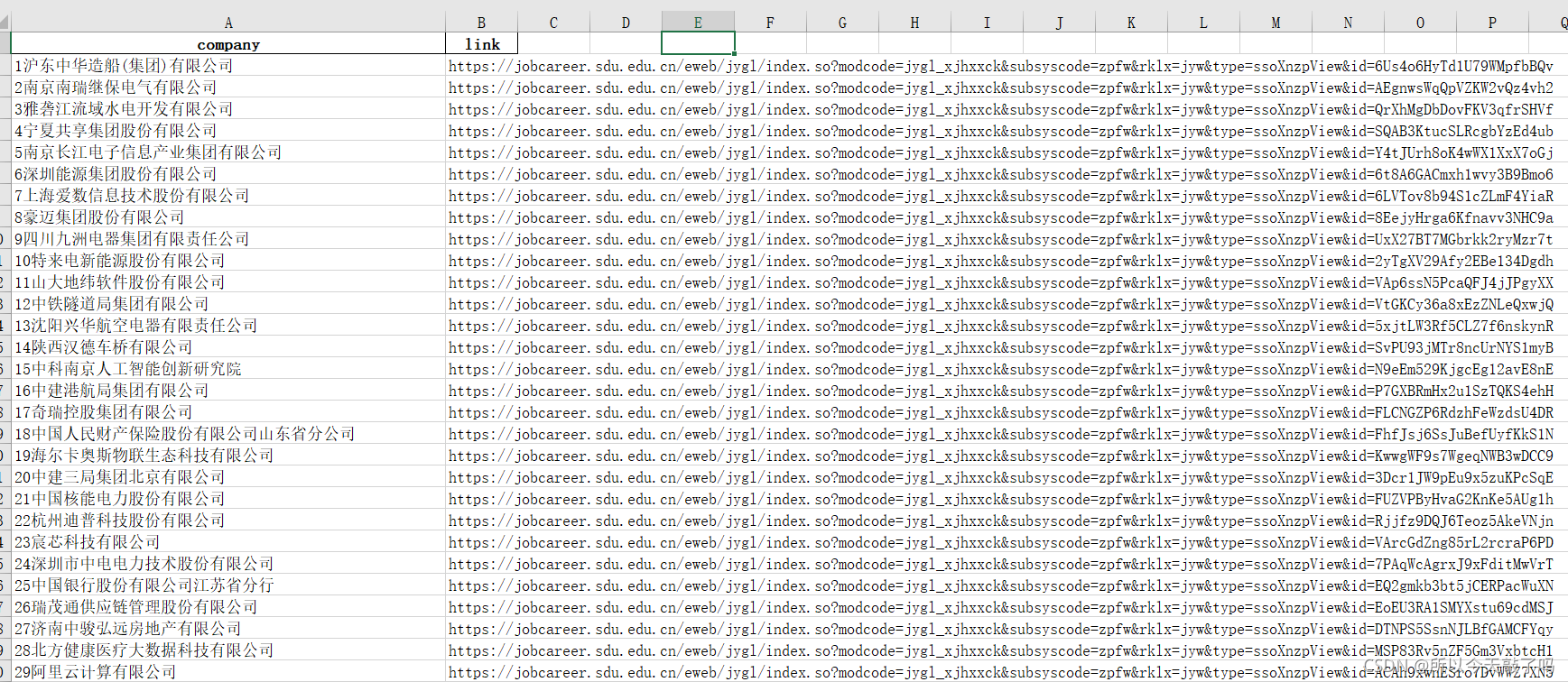Viewport: 1568px width, 682px height.
Task: Select column B header
Action: pyautogui.click(x=481, y=23)
